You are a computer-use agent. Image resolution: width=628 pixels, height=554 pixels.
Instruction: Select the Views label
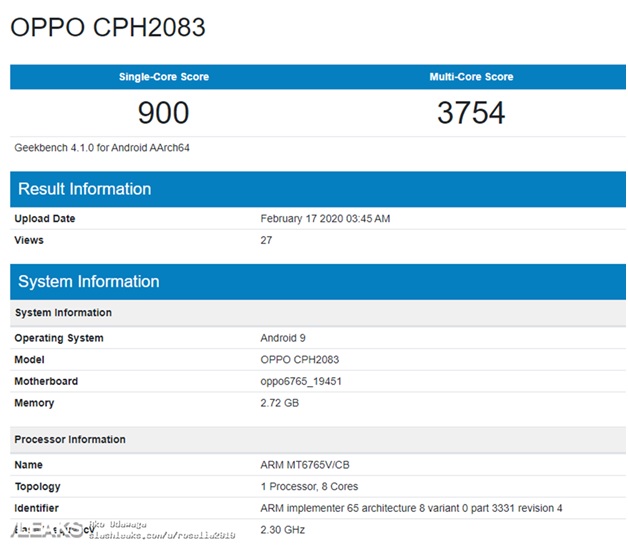click(29, 240)
